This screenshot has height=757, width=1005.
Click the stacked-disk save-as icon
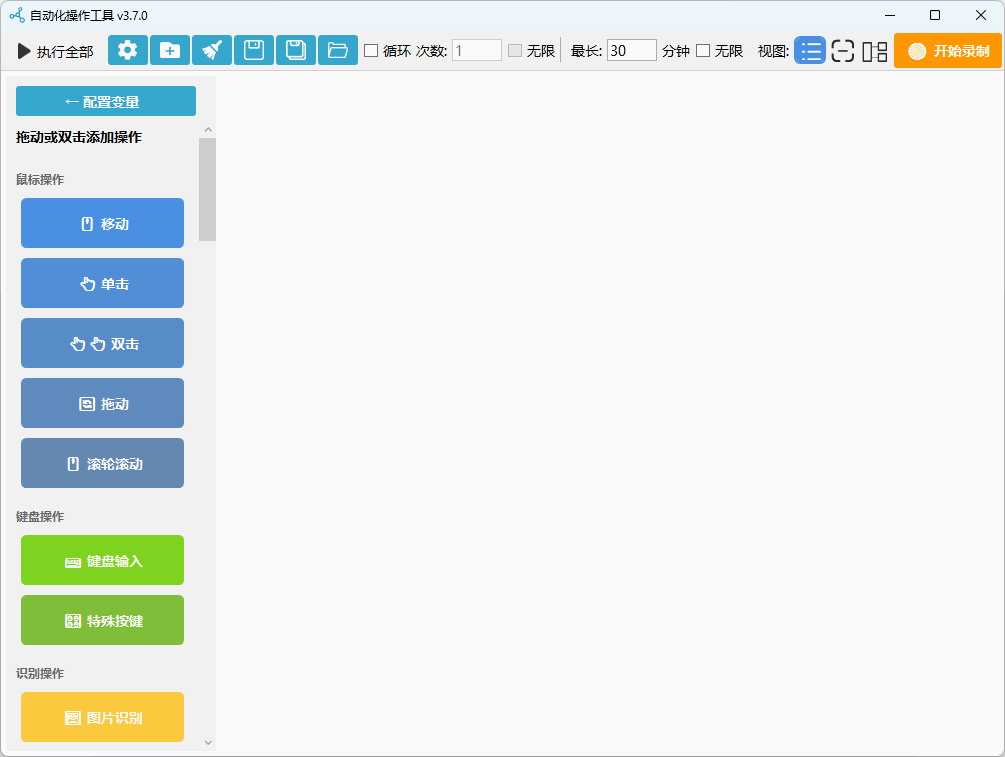(x=295, y=50)
